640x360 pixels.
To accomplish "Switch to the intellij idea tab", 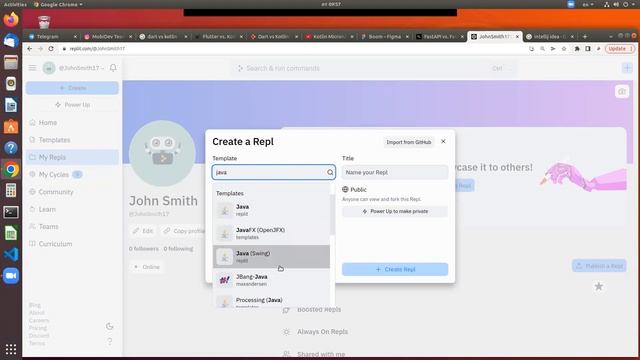I will click(x=550, y=36).
